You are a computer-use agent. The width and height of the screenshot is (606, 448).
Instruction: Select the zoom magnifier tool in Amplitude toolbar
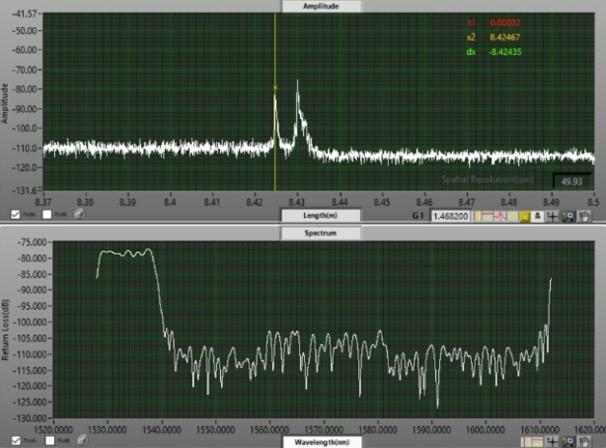(568, 216)
